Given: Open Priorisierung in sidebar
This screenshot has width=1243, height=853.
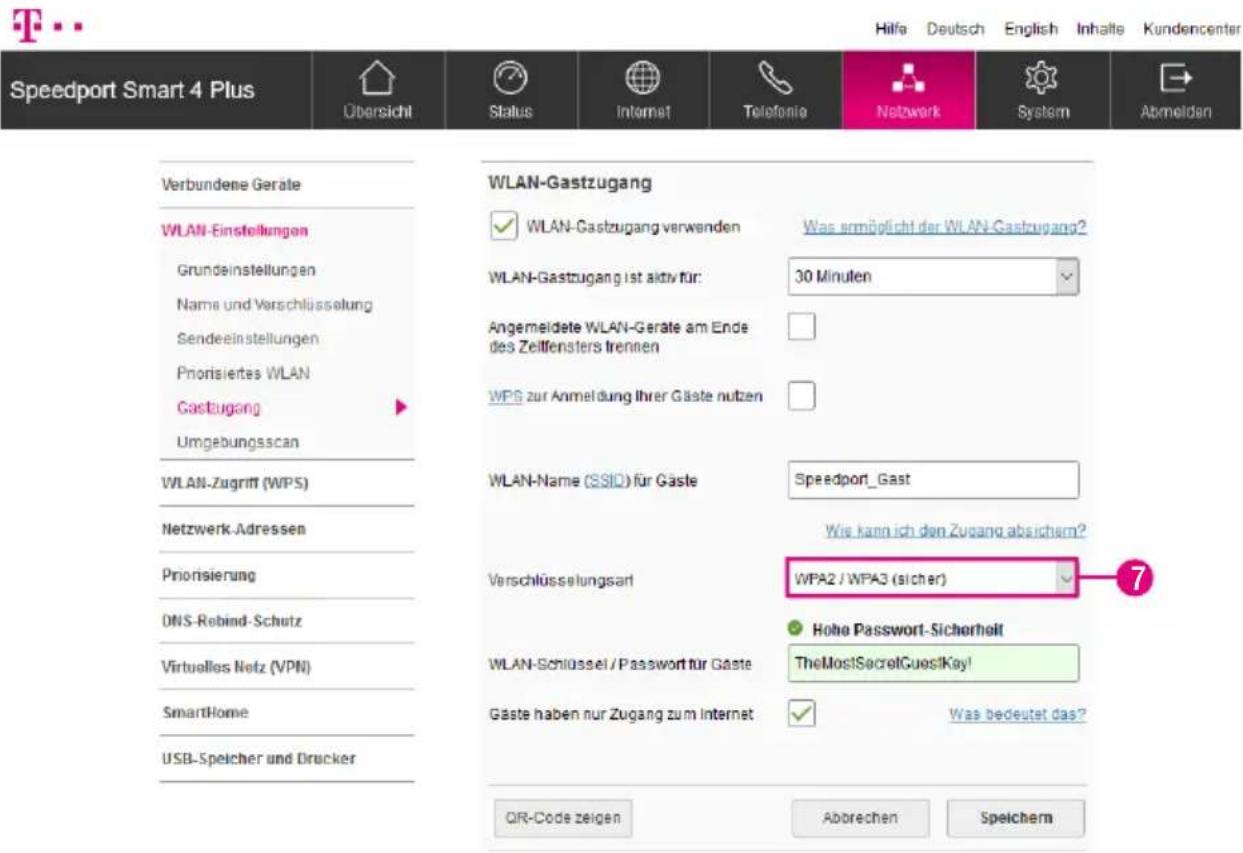Looking at the screenshot, I should (208, 575).
